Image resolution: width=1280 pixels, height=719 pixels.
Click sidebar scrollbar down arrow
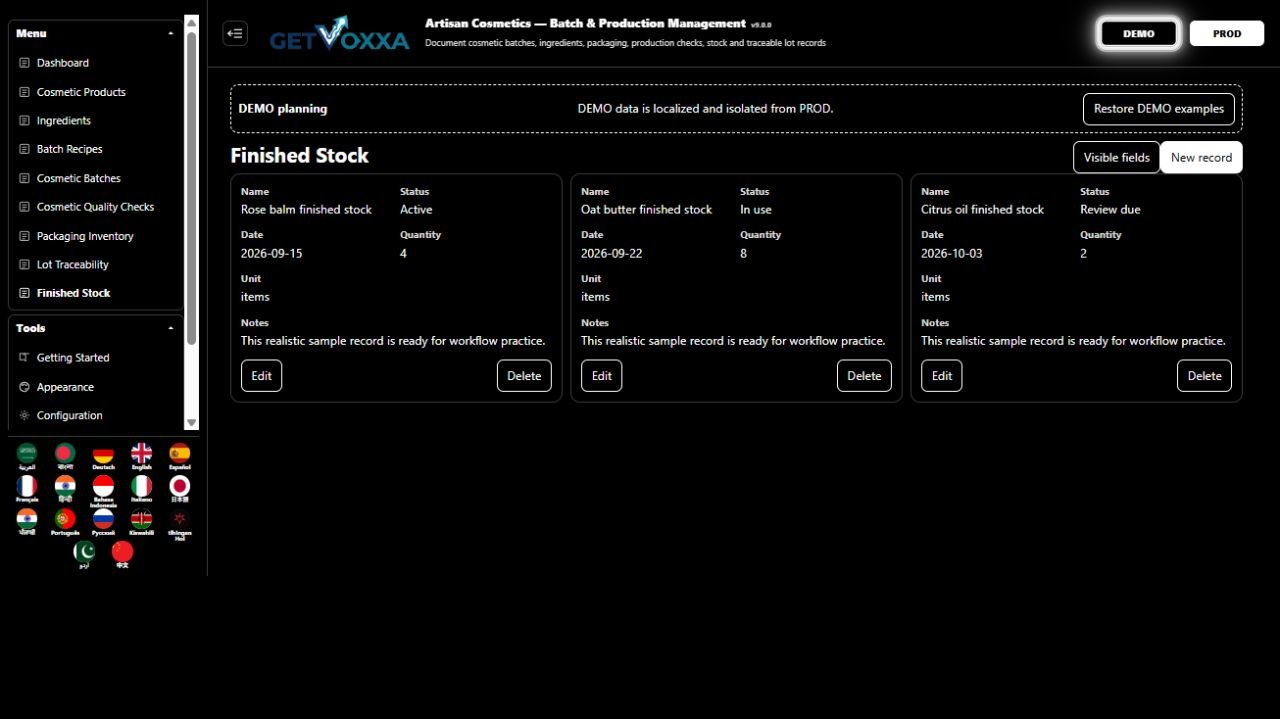coord(192,424)
